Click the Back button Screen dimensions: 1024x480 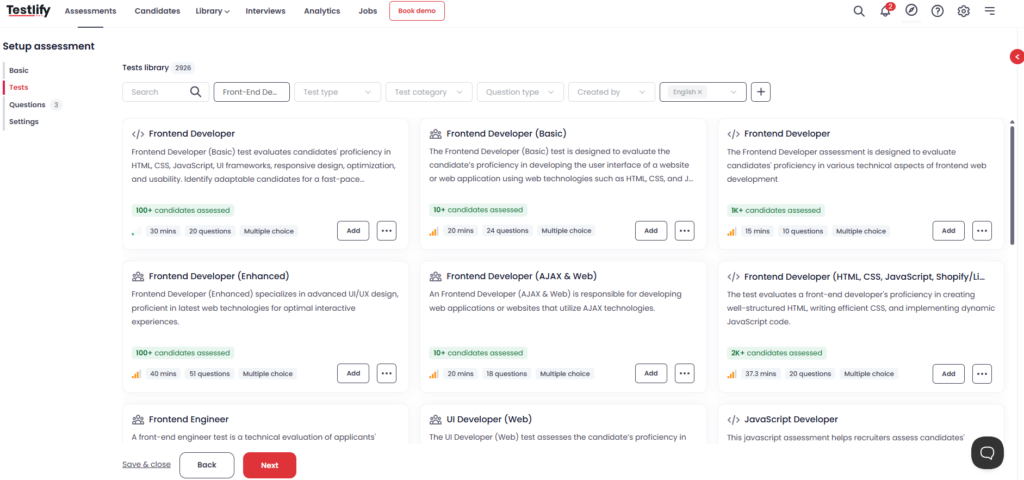[x=206, y=465]
